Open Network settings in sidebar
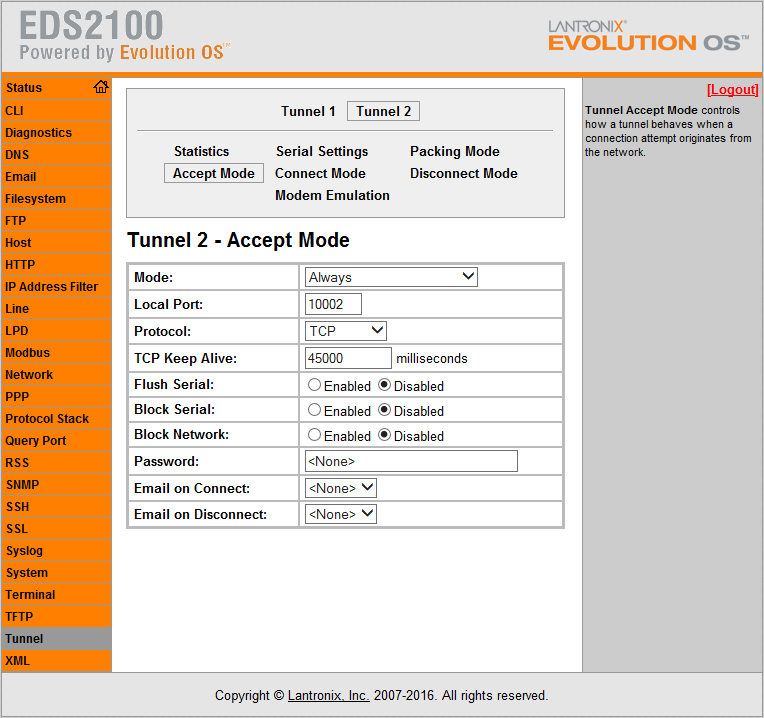This screenshot has height=718, width=764. [57, 375]
